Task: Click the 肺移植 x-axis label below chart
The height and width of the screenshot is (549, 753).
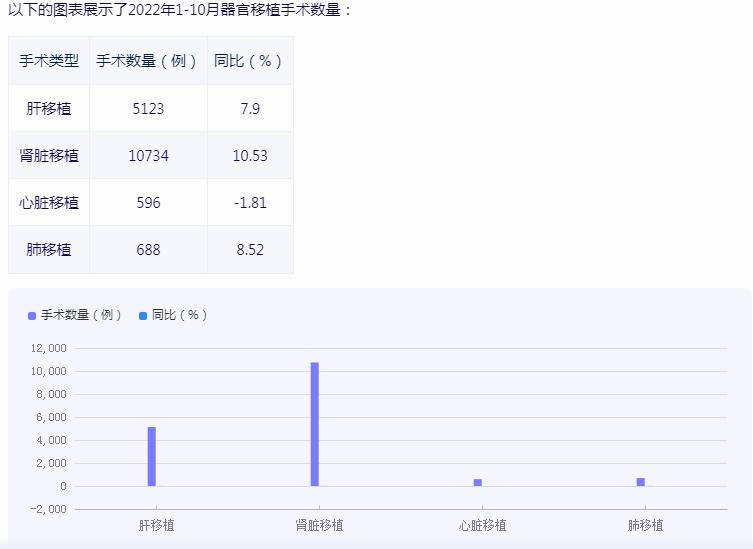Action: [x=645, y=525]
